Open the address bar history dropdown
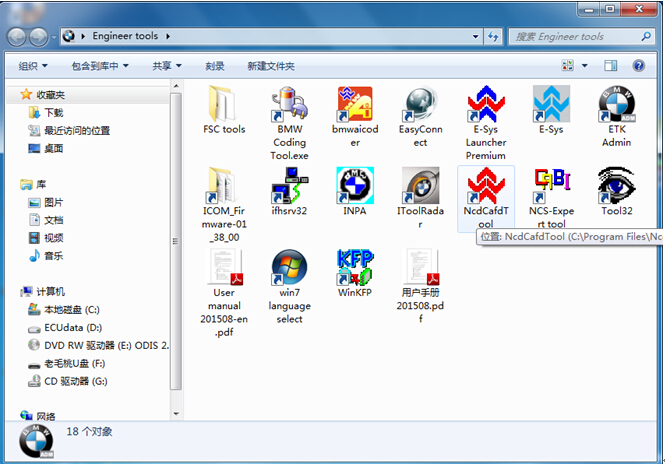This screenshot has height=466, width=665. [476, 36]
